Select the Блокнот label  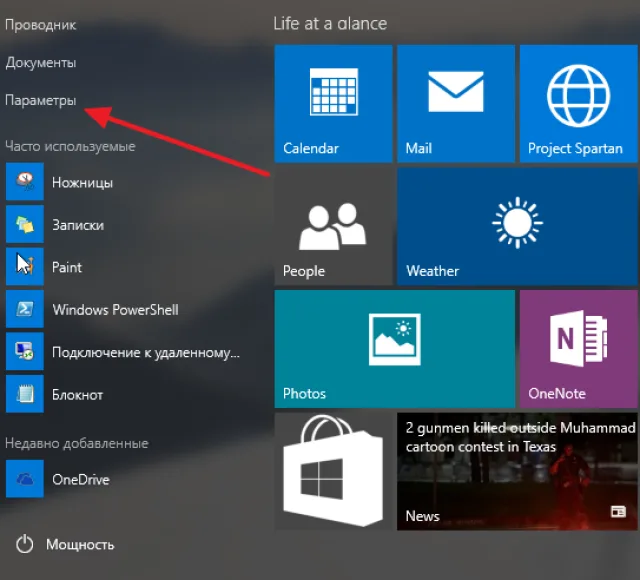[78, 395]
